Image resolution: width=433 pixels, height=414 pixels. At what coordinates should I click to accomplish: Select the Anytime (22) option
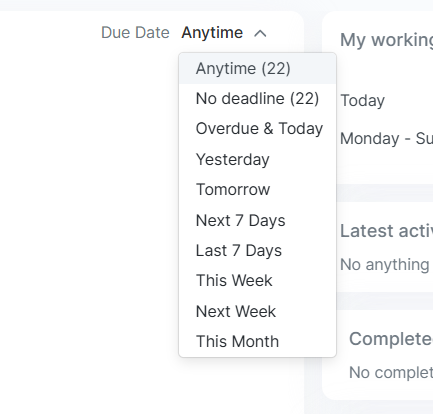pos(257,69)
